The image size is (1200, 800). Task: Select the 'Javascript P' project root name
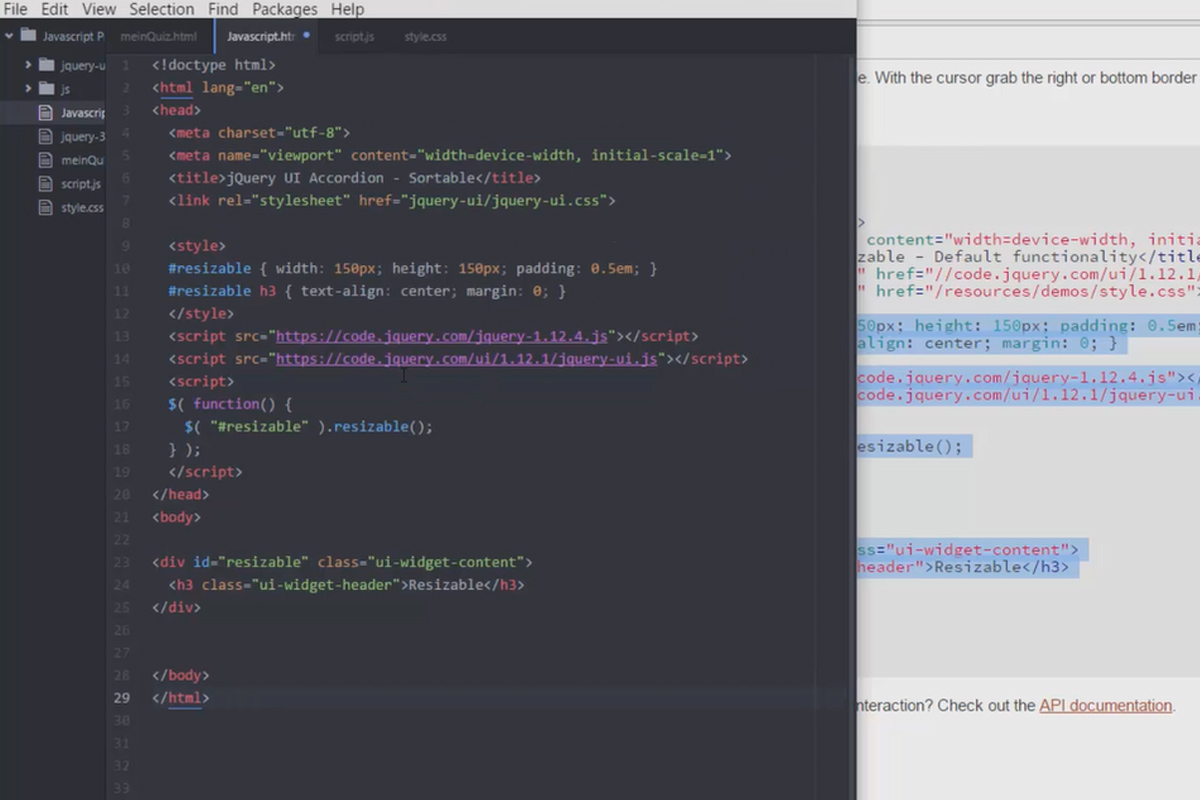pos(73,36)
